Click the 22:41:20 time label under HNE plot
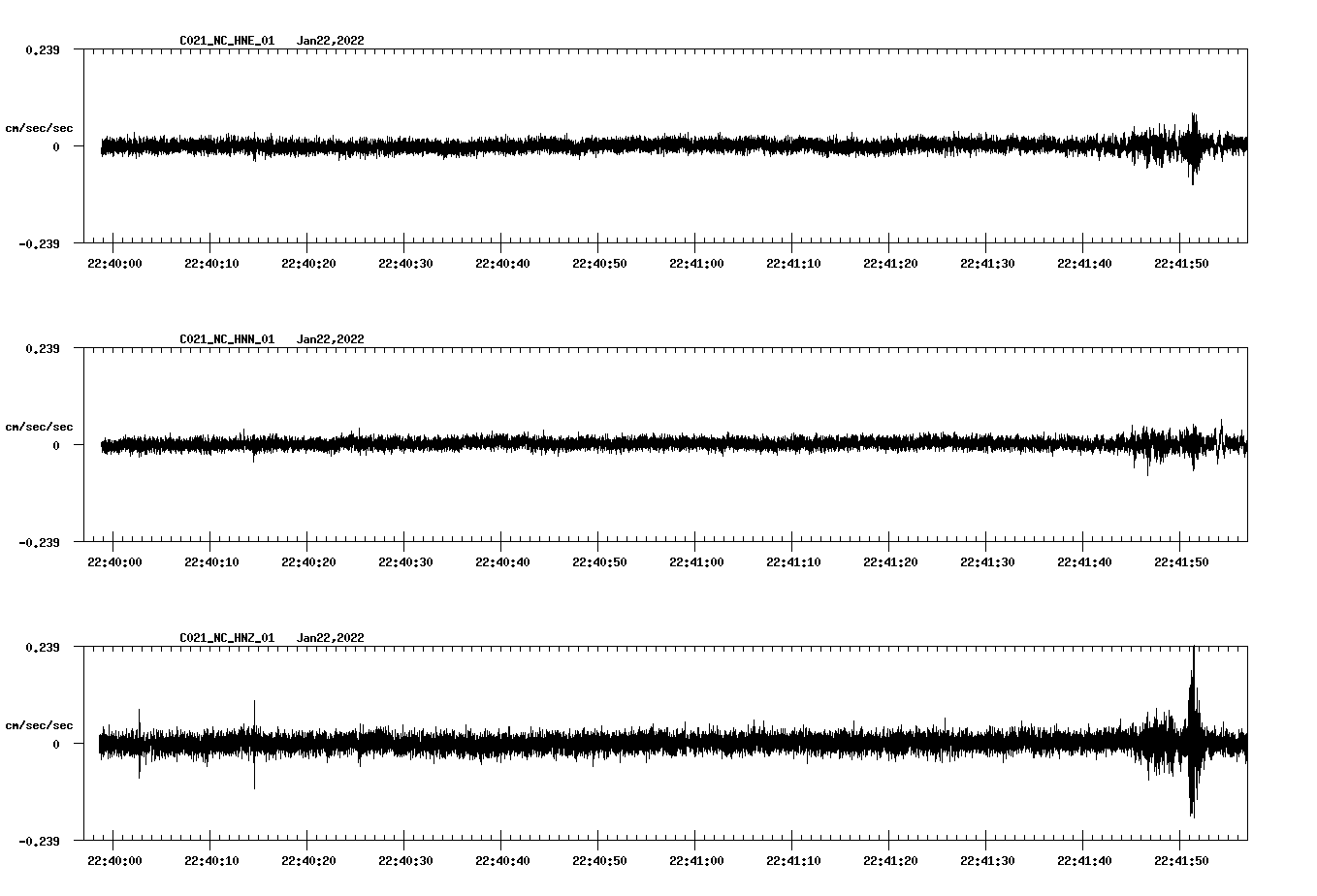Image resolution: width=1317 pixels, height=896 pixels. coord(890,264)
